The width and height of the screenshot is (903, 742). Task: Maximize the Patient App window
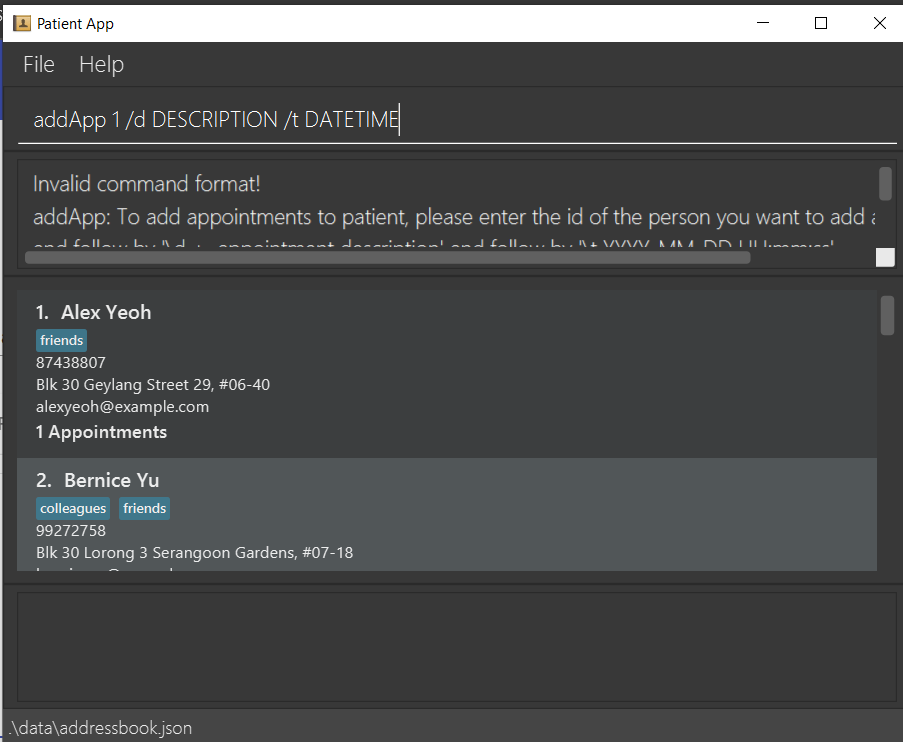pos(821,23)
